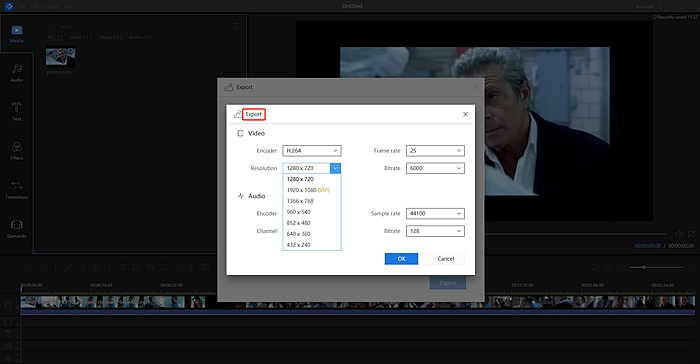Image resolution: width=700 pixels, height=364 pixels.
Task: Click the timeline zoom out magnifier
Action: [621, 267]
